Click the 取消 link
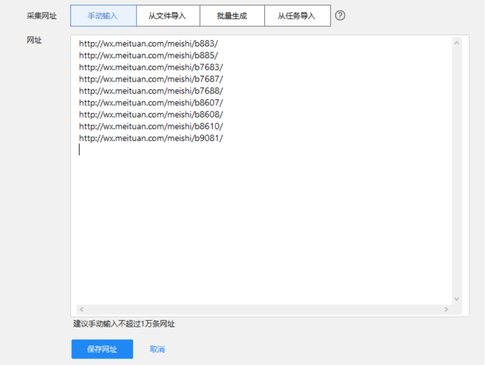Screen dimensions: 485x365 [x=157, y=349]
